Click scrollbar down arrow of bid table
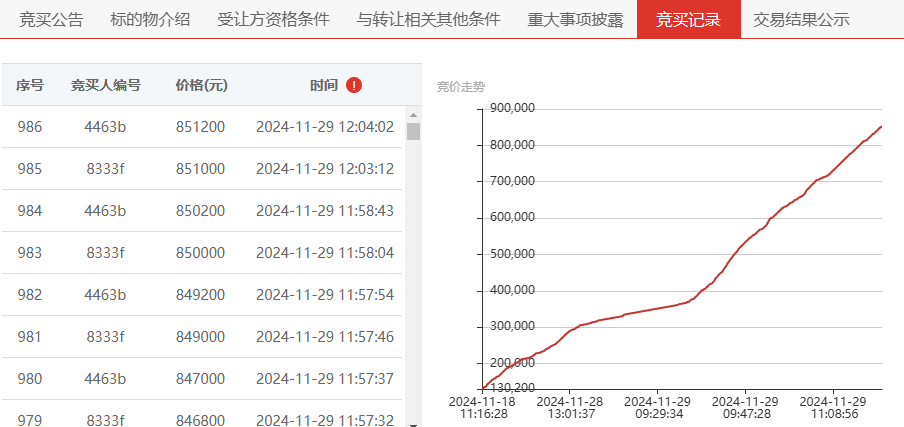This screenshot has width=904, height=427. (413, 424)
